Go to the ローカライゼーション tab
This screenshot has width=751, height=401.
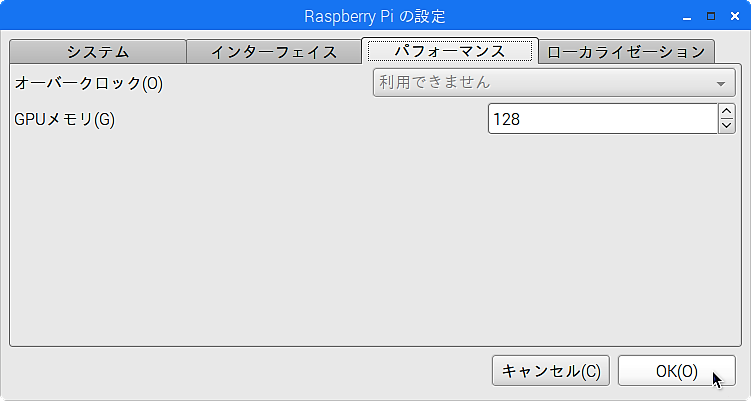626,51
